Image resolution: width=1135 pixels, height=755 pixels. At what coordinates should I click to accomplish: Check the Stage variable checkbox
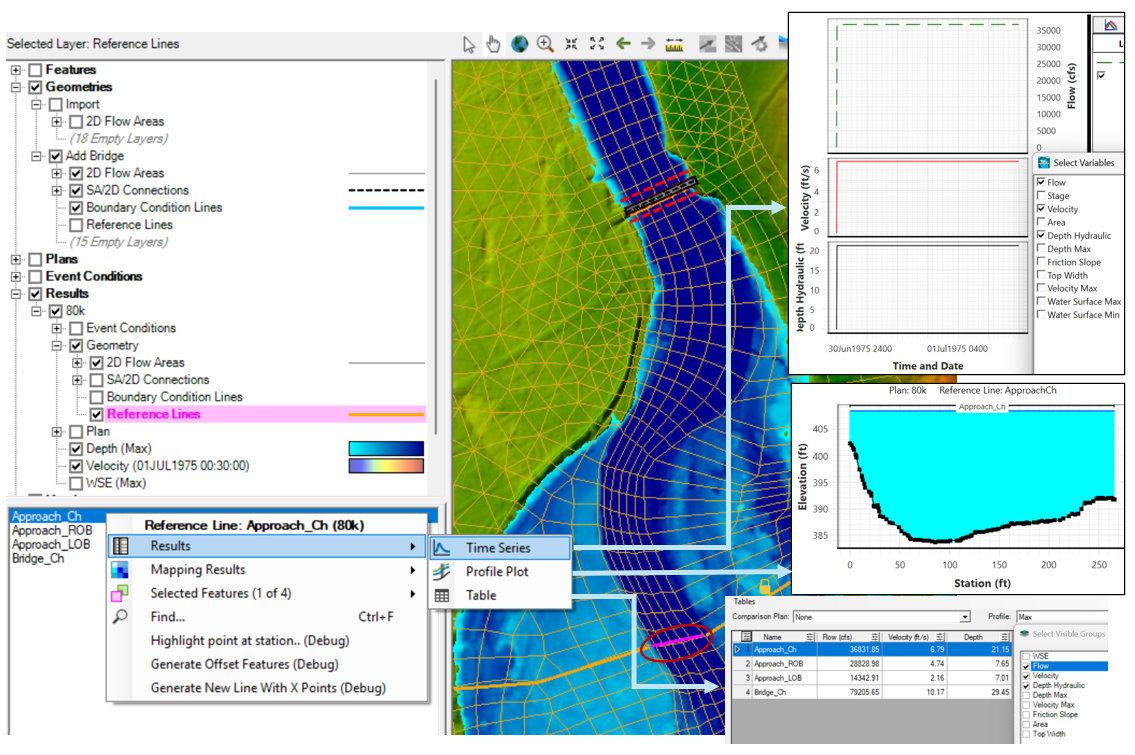[1042, 196]
